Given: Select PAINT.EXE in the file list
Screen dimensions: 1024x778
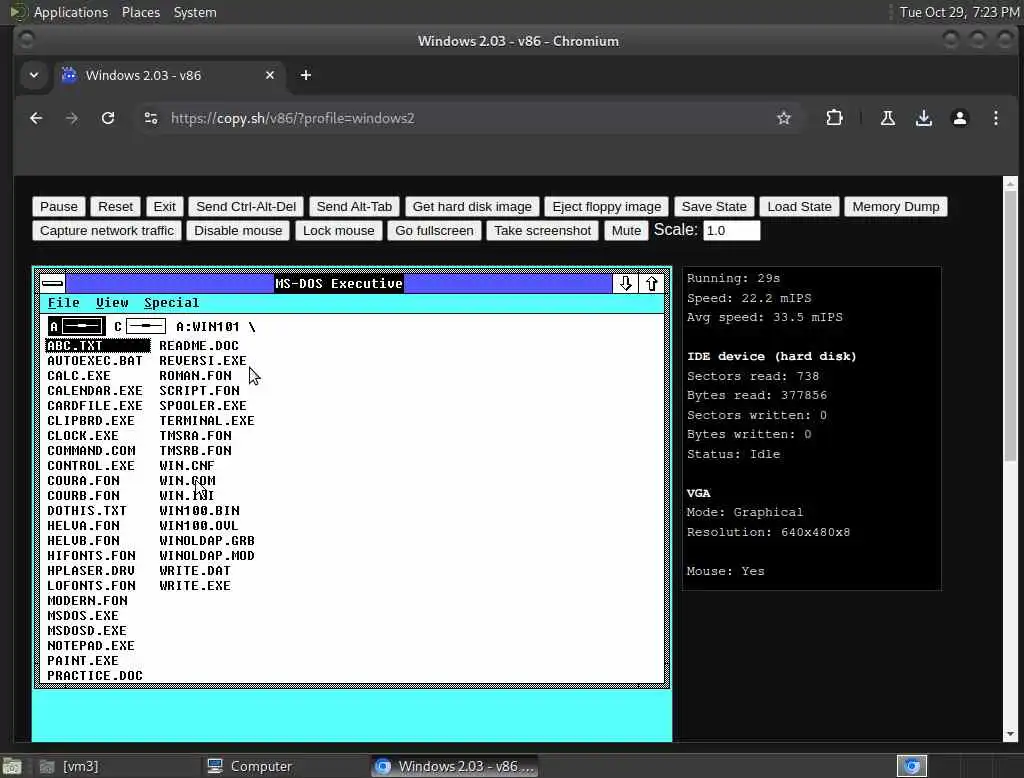Looking at the screenshot, I should [83, 661].
